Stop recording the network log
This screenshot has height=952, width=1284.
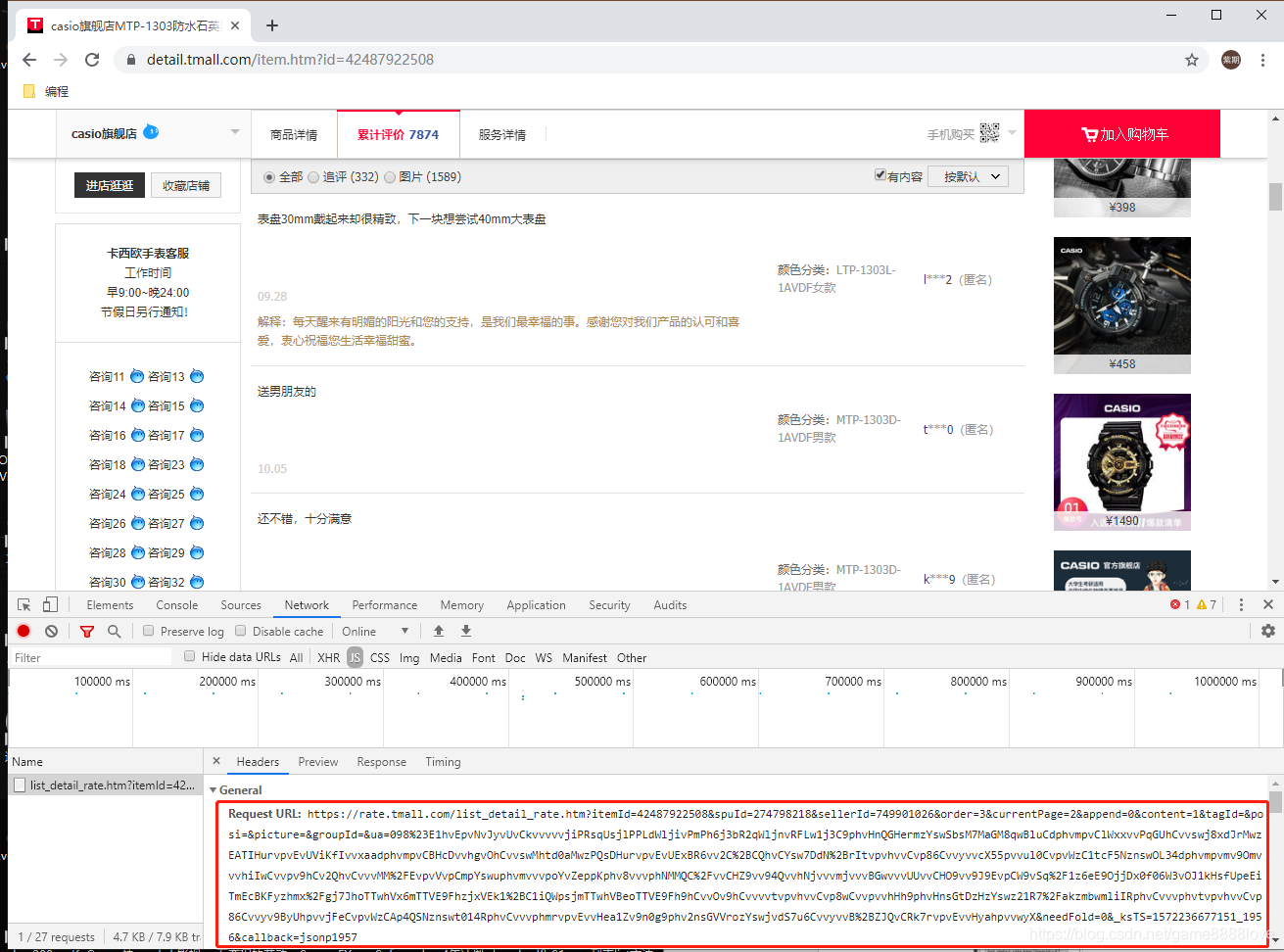24,631
